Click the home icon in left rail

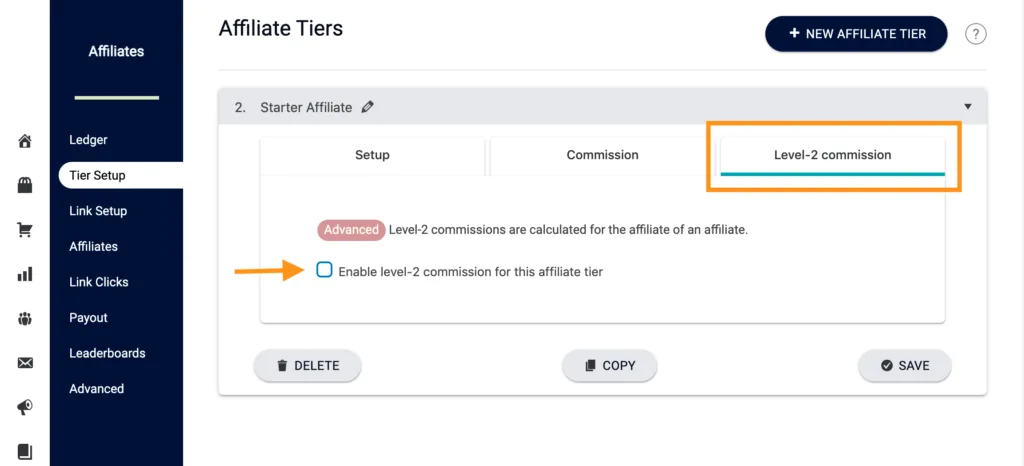[x=25, y=141]
